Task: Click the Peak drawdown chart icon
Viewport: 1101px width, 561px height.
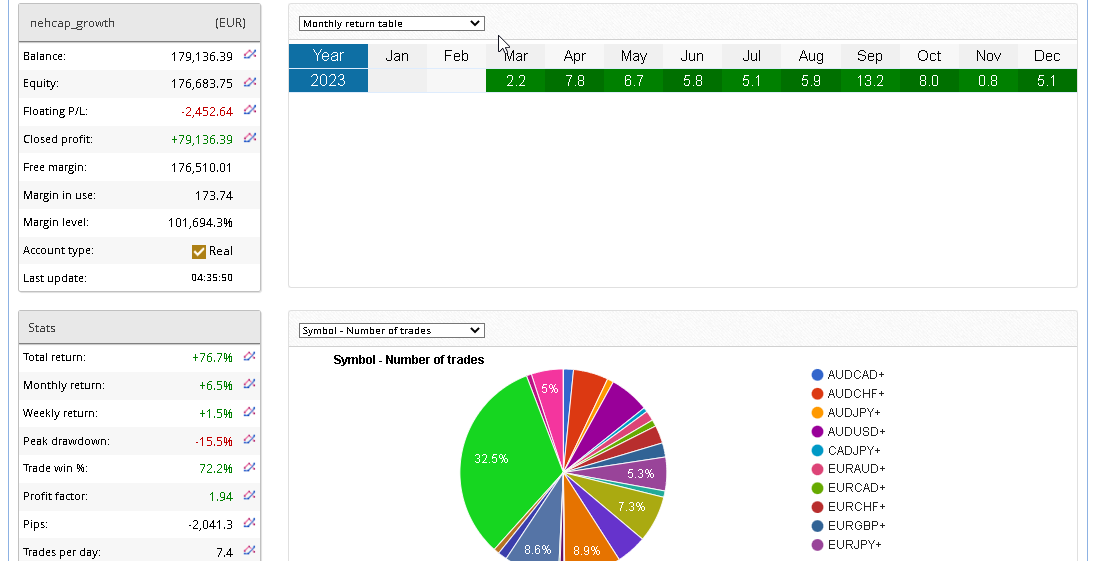Action: point(250,440)
